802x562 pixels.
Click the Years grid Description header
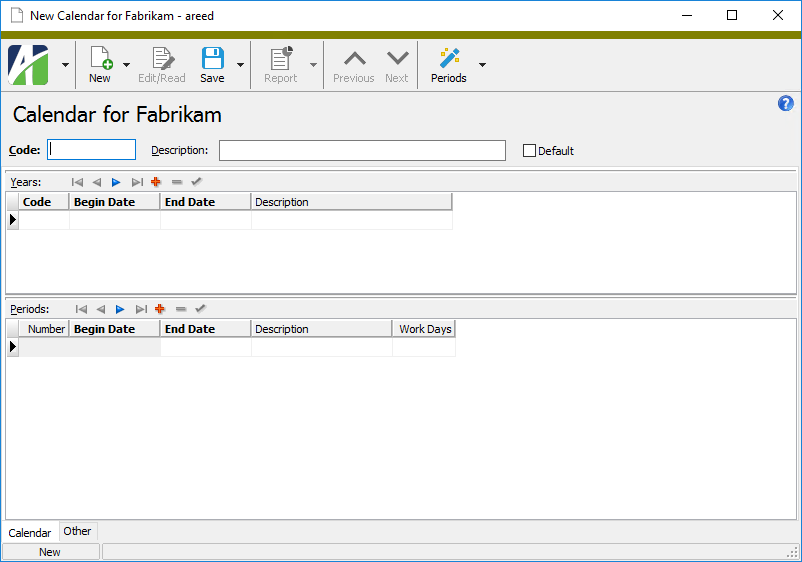(352, 202)
